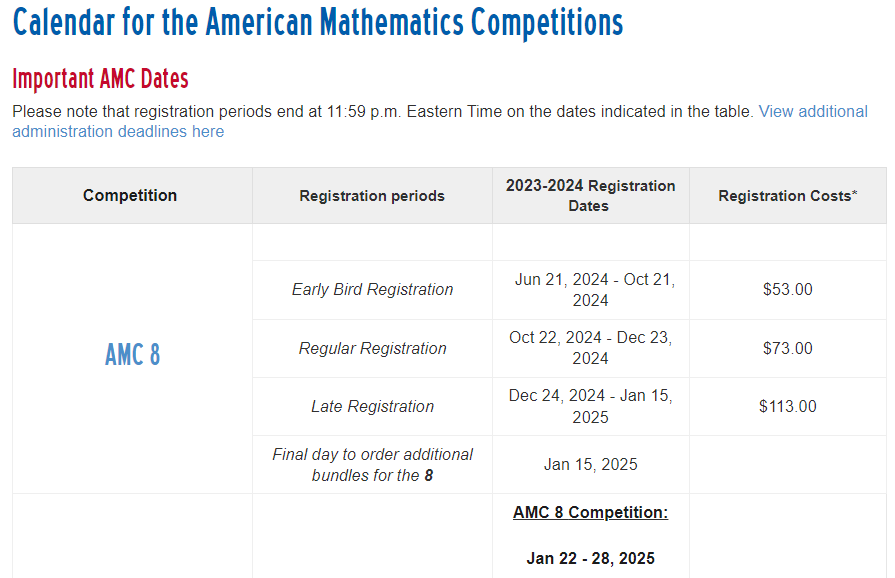This screenshot has width=895, height=578.
Task: Select the Final day to order additional bundles text
Action: click(x=372, y=464)
